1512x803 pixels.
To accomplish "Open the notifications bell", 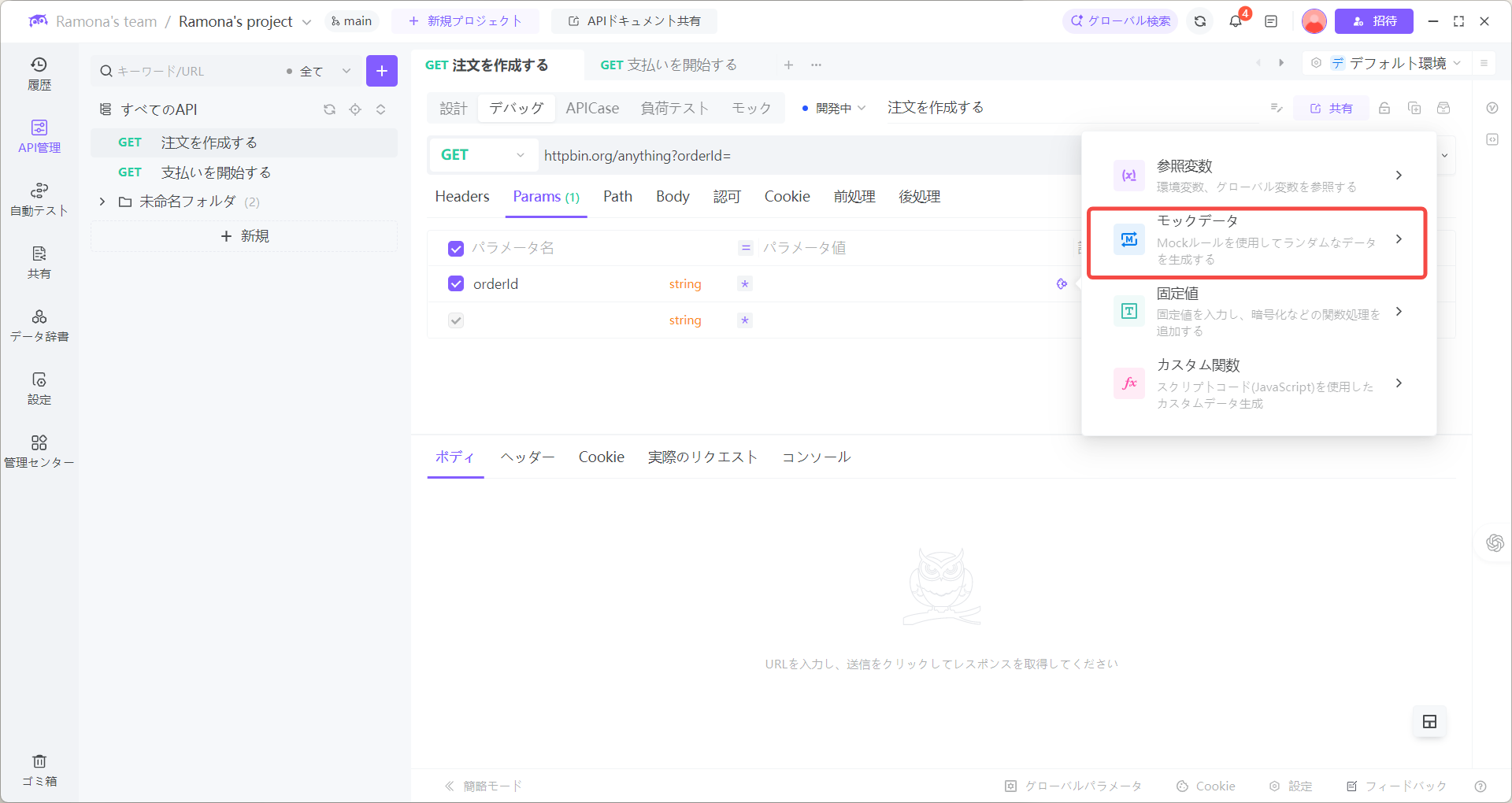I will click(1235, 21).
